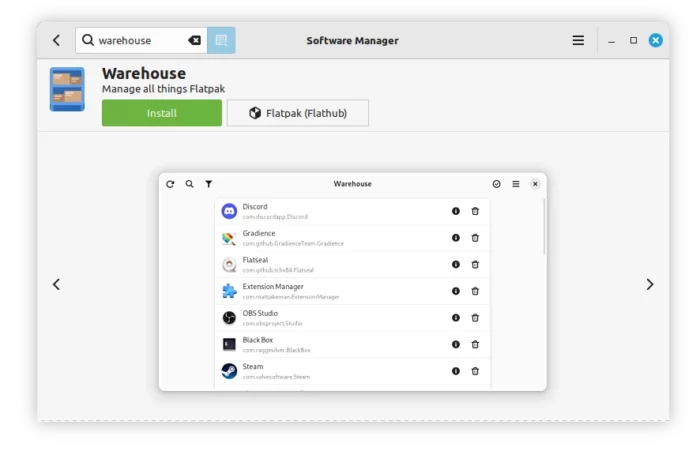700x451 pixels.
Task: Close the Warehouse preview window
Action: (535, 184)
